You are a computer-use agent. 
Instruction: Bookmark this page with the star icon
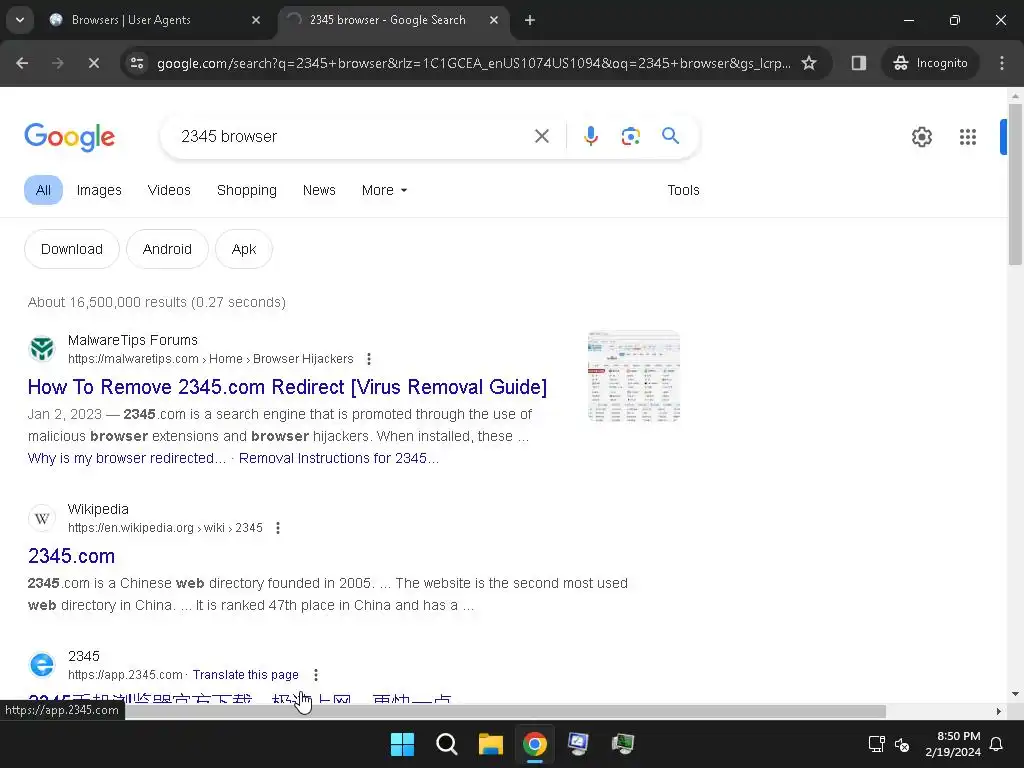click(808, 63)
